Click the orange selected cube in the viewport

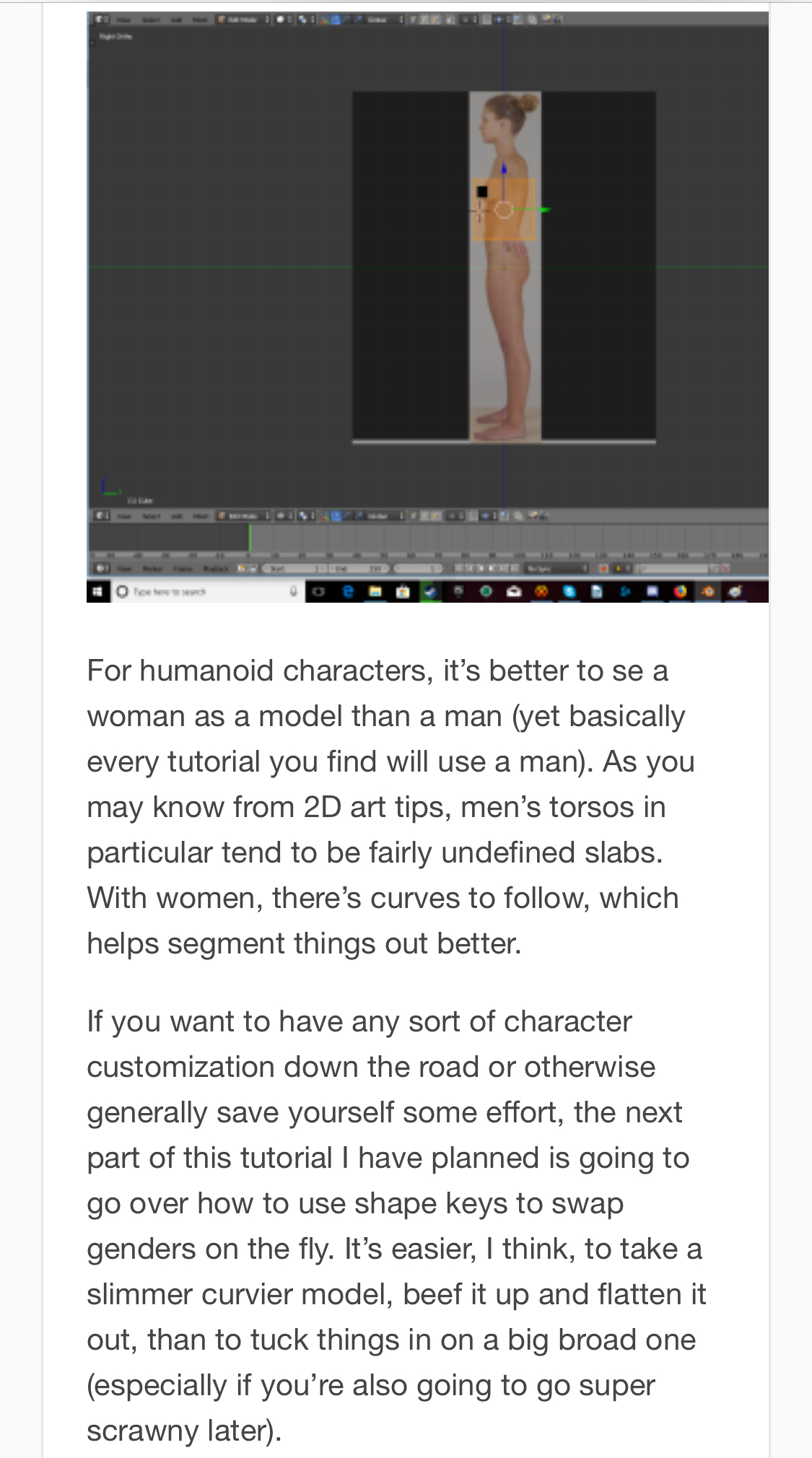pos(504,209)
